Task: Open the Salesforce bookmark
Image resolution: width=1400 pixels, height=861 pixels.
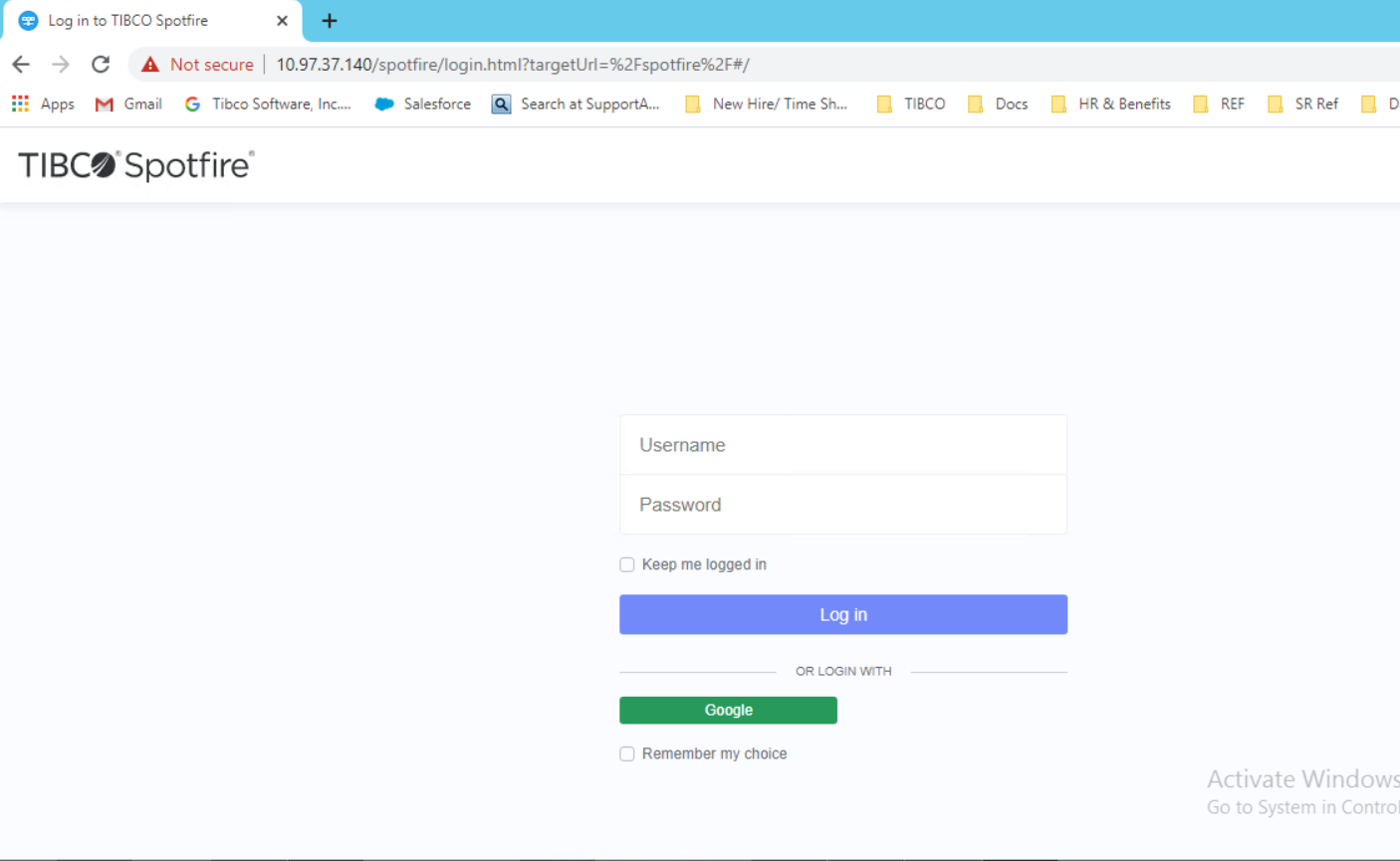Action: coord(422,104)
